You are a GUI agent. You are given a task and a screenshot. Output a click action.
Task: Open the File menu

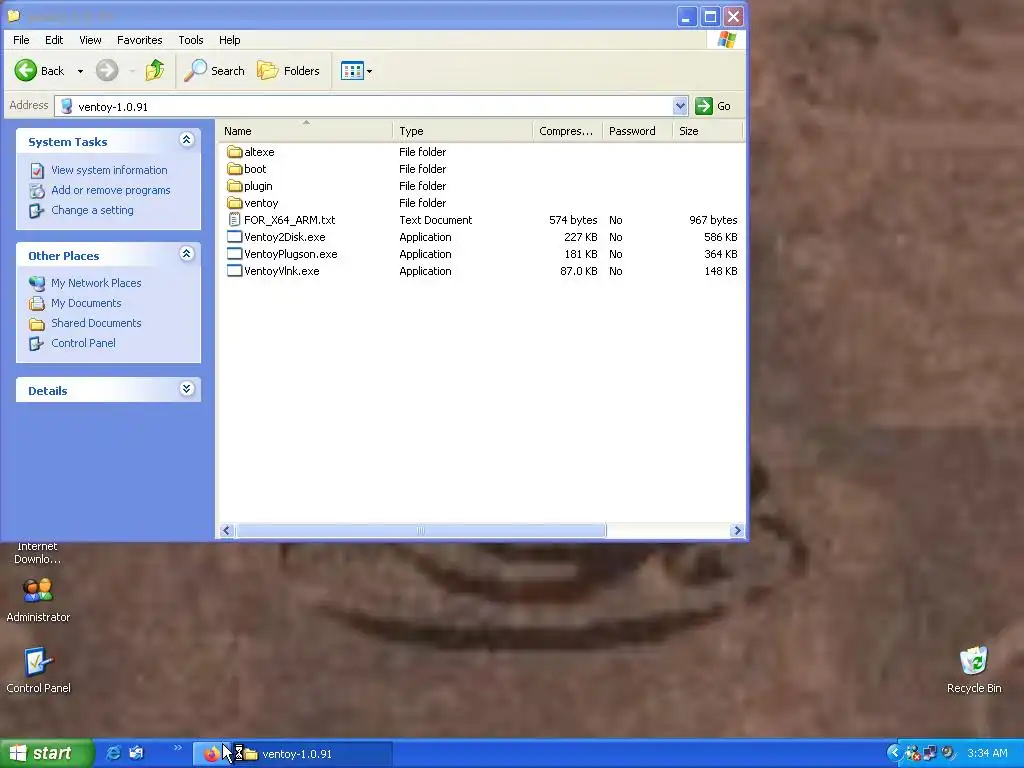click(x=21, y=40)
